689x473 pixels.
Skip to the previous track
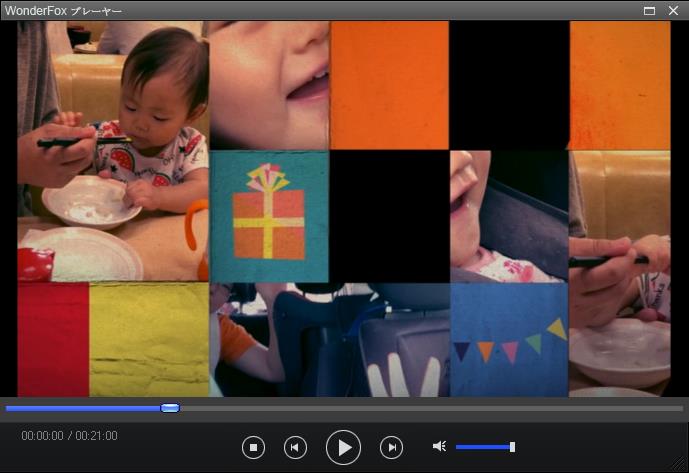click(x=295, y=448)
